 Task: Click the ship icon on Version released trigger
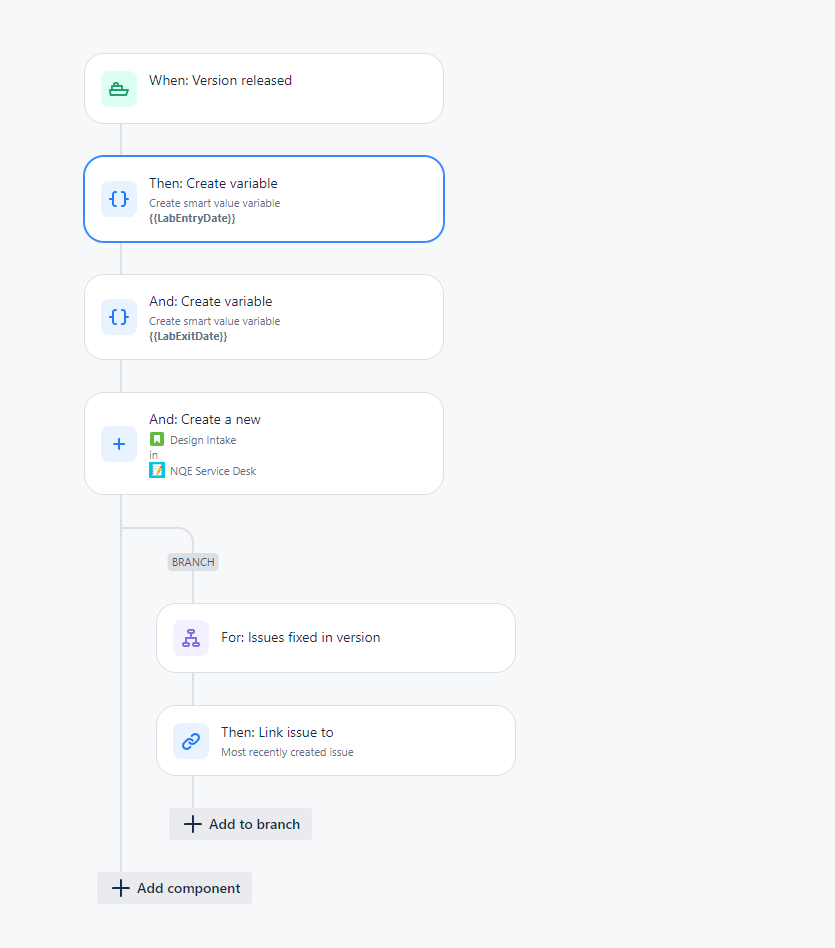118,88
